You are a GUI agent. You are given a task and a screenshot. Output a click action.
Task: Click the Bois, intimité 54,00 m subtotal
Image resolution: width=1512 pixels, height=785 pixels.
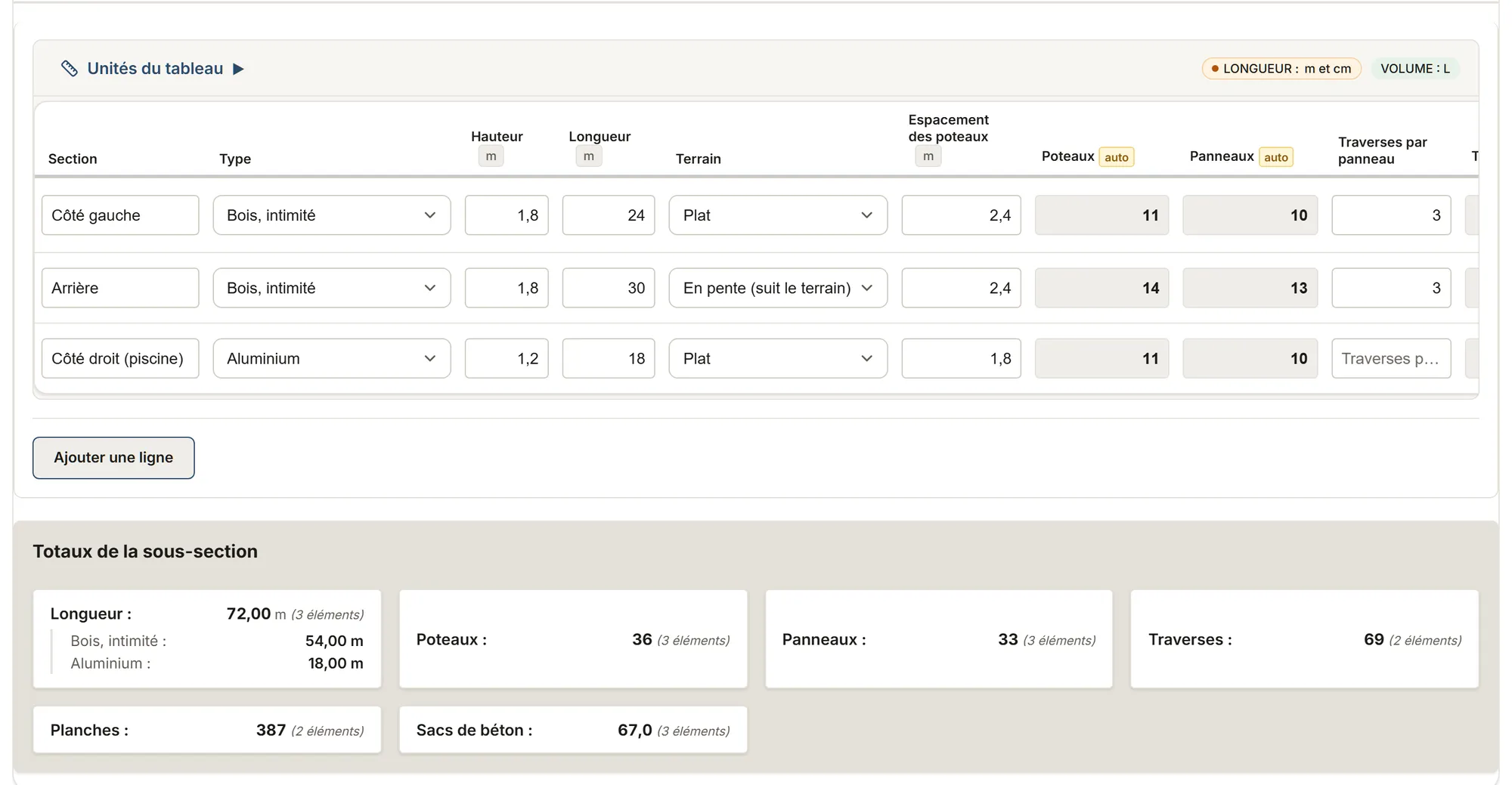tap(334, 641)
